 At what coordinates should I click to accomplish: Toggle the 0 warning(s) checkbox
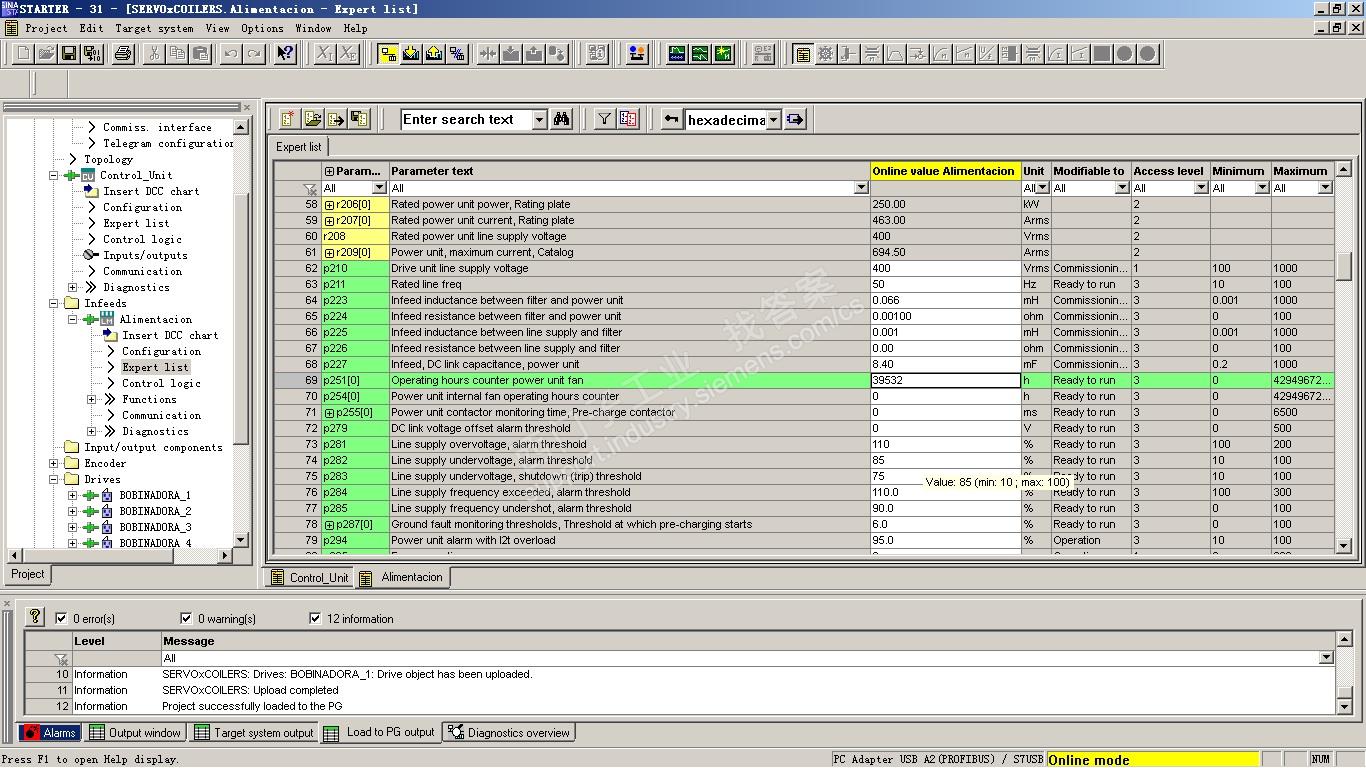coord(186,618)
